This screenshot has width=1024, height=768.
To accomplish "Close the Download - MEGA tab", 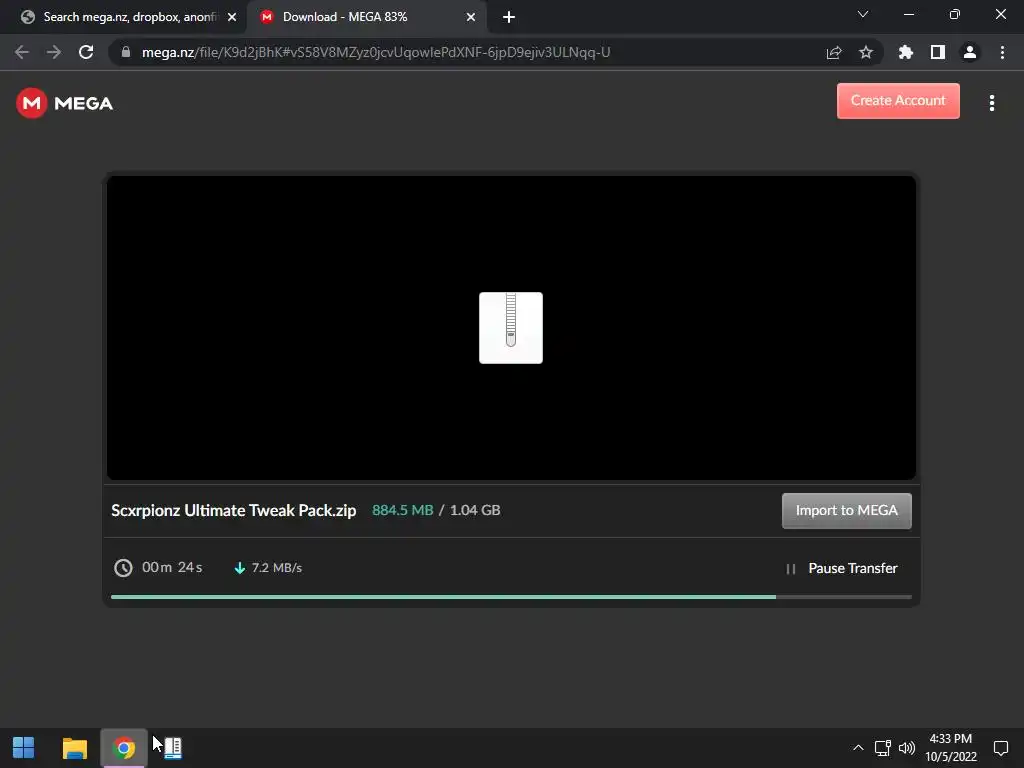I will (471, 18).
